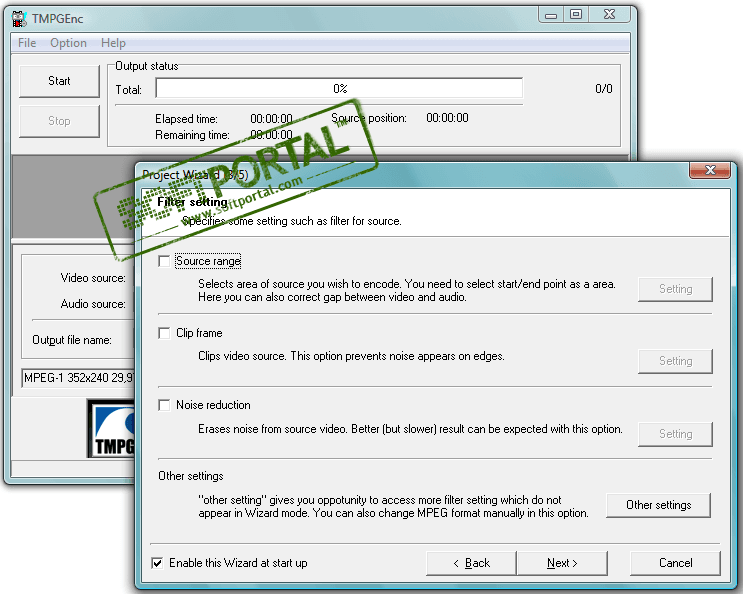743x594 pixels.
Task: Click Setting button for Clip frame
Action: (675, 361)
